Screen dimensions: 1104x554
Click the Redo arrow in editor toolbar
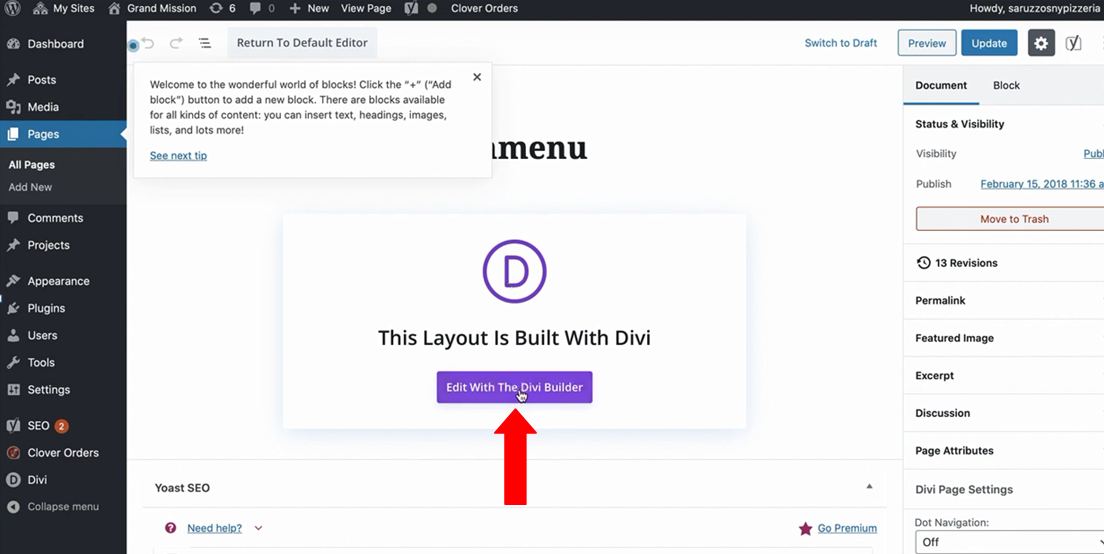(x=176, y=43)
